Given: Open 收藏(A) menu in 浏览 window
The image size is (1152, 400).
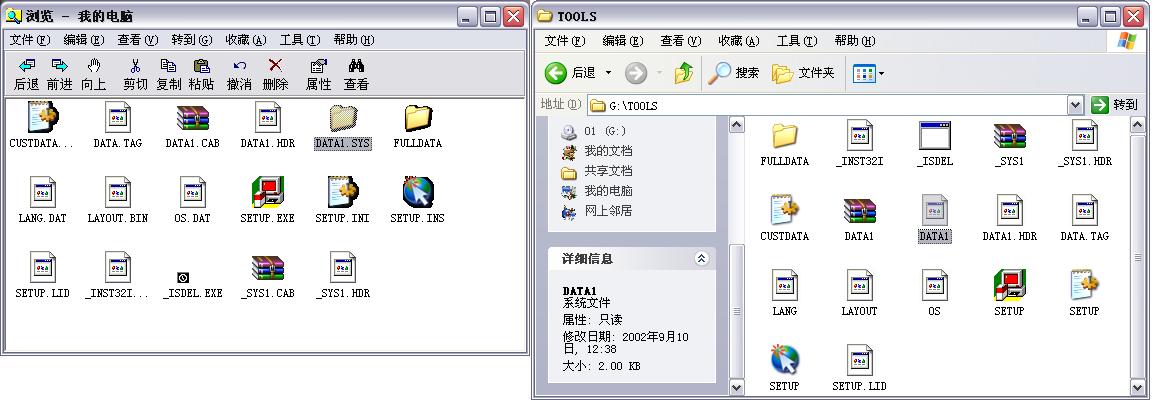Looking at the screenshot, I should [246, 40].
